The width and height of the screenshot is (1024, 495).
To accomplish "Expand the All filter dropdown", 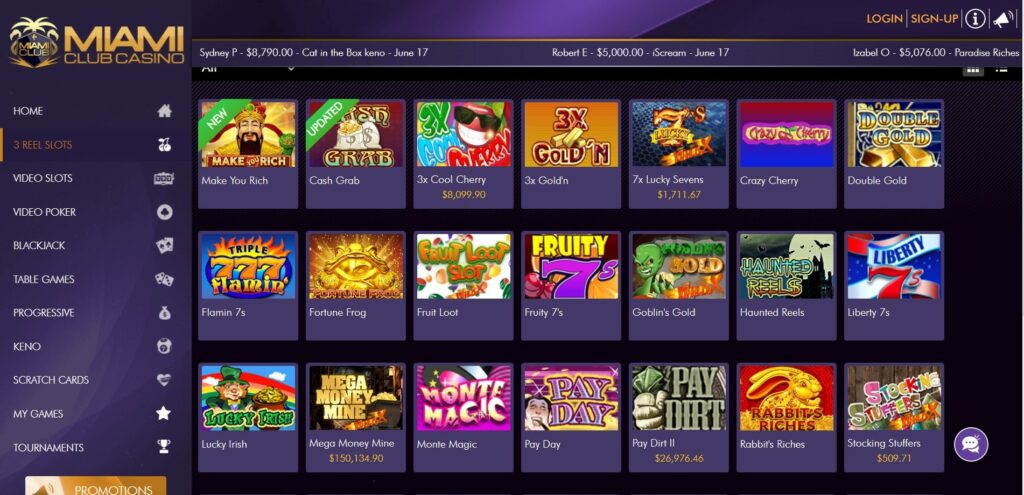I will point(248,68).
